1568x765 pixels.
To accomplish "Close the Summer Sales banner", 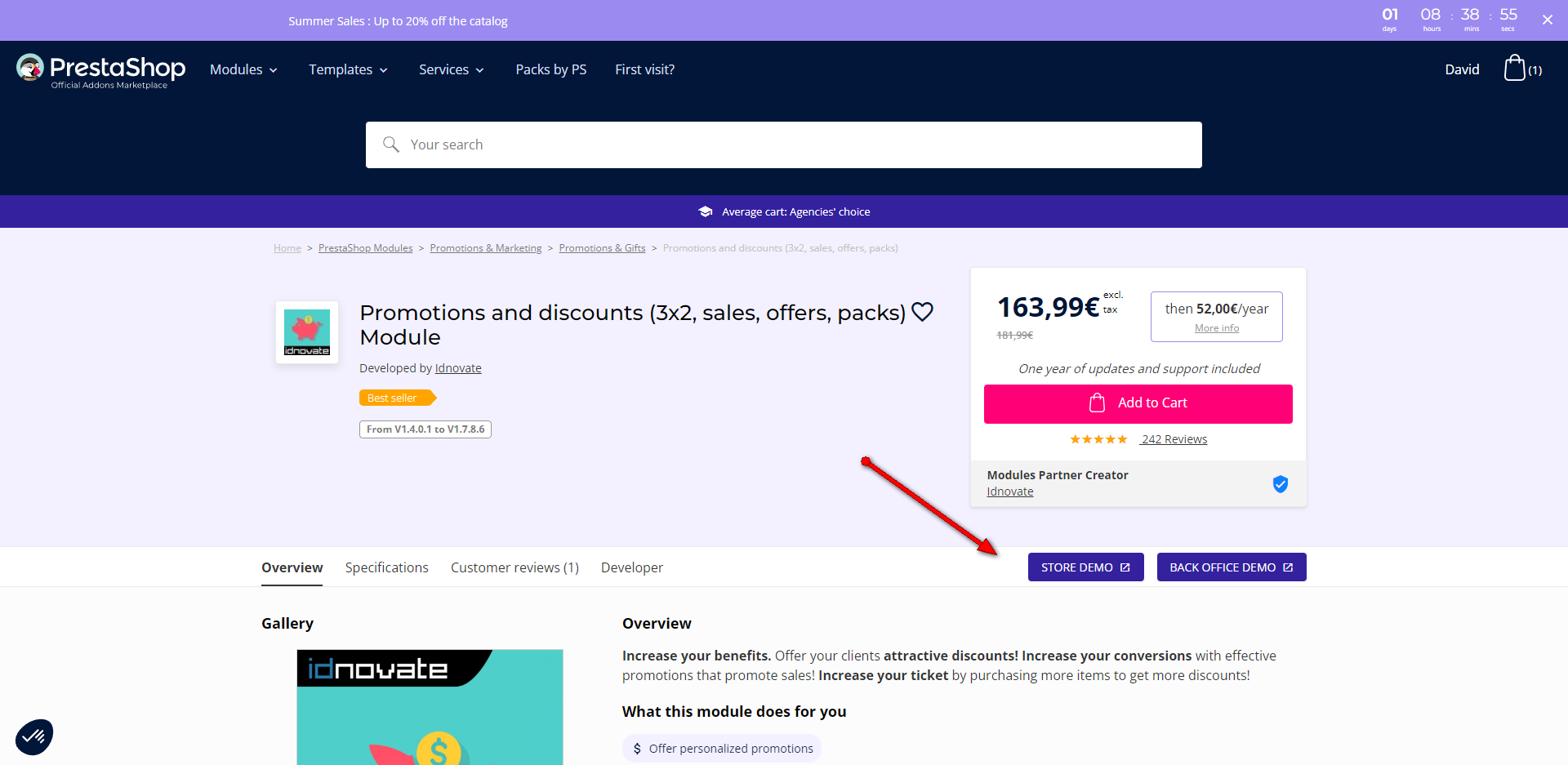I will pyautogui.click(x=1548, y=20).
